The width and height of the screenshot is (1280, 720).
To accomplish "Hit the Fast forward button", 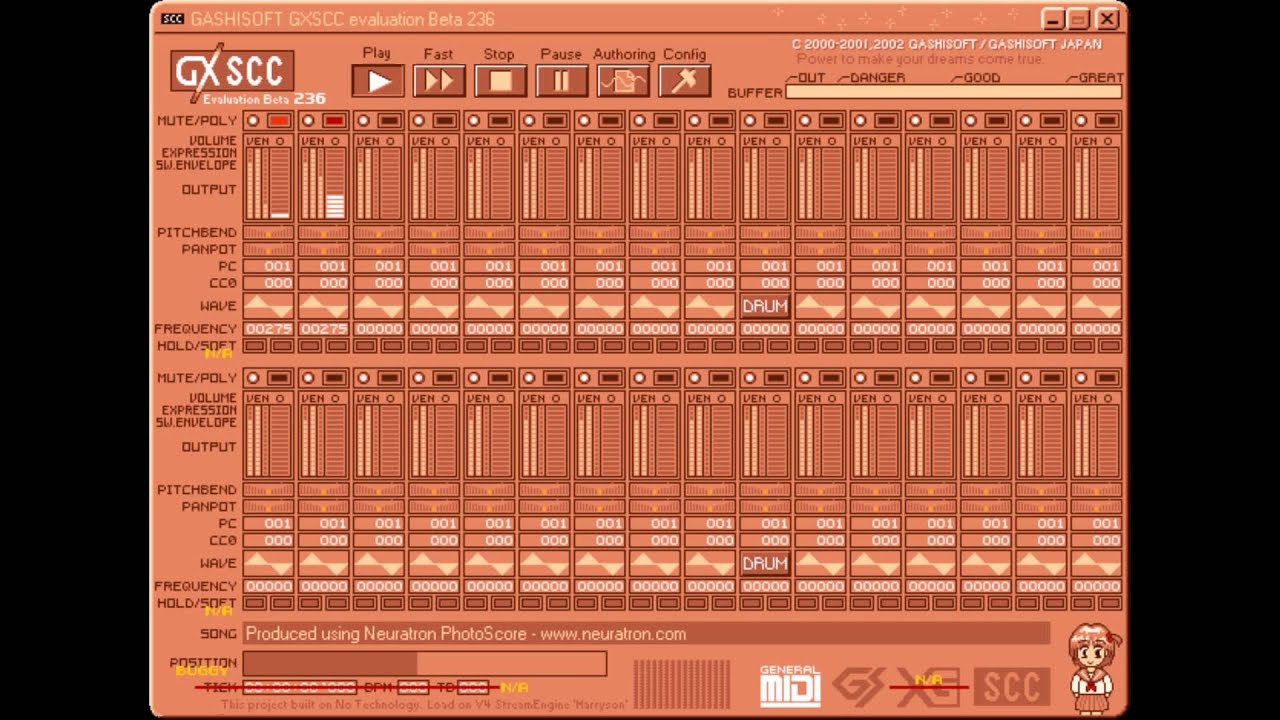I will (439, 81).
